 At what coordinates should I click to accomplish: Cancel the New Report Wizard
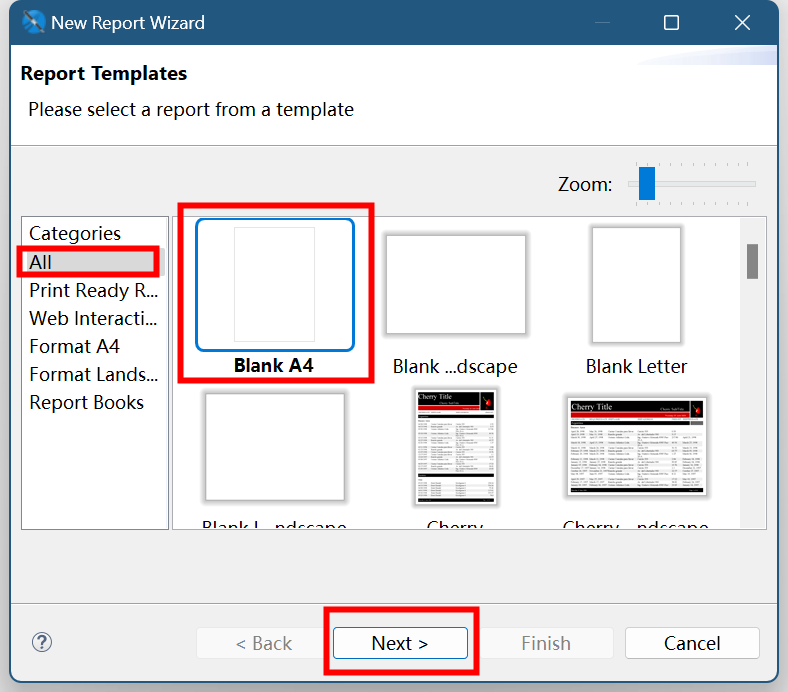[x=692, y=643]
